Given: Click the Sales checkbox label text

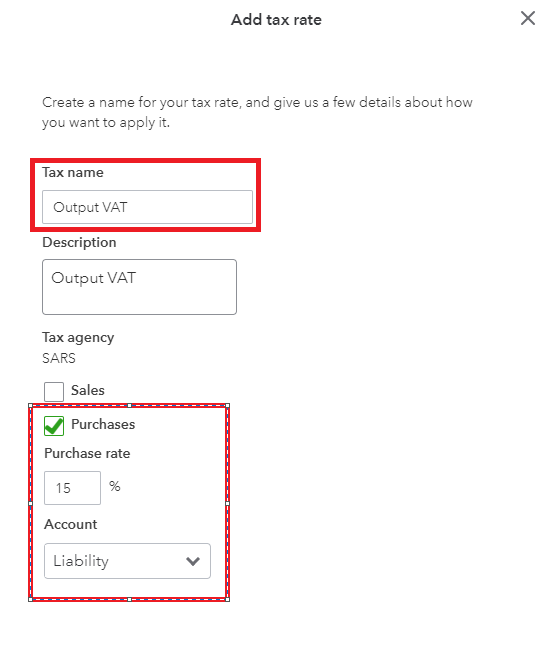Looking at the screenshot, I should pos(88,390).
